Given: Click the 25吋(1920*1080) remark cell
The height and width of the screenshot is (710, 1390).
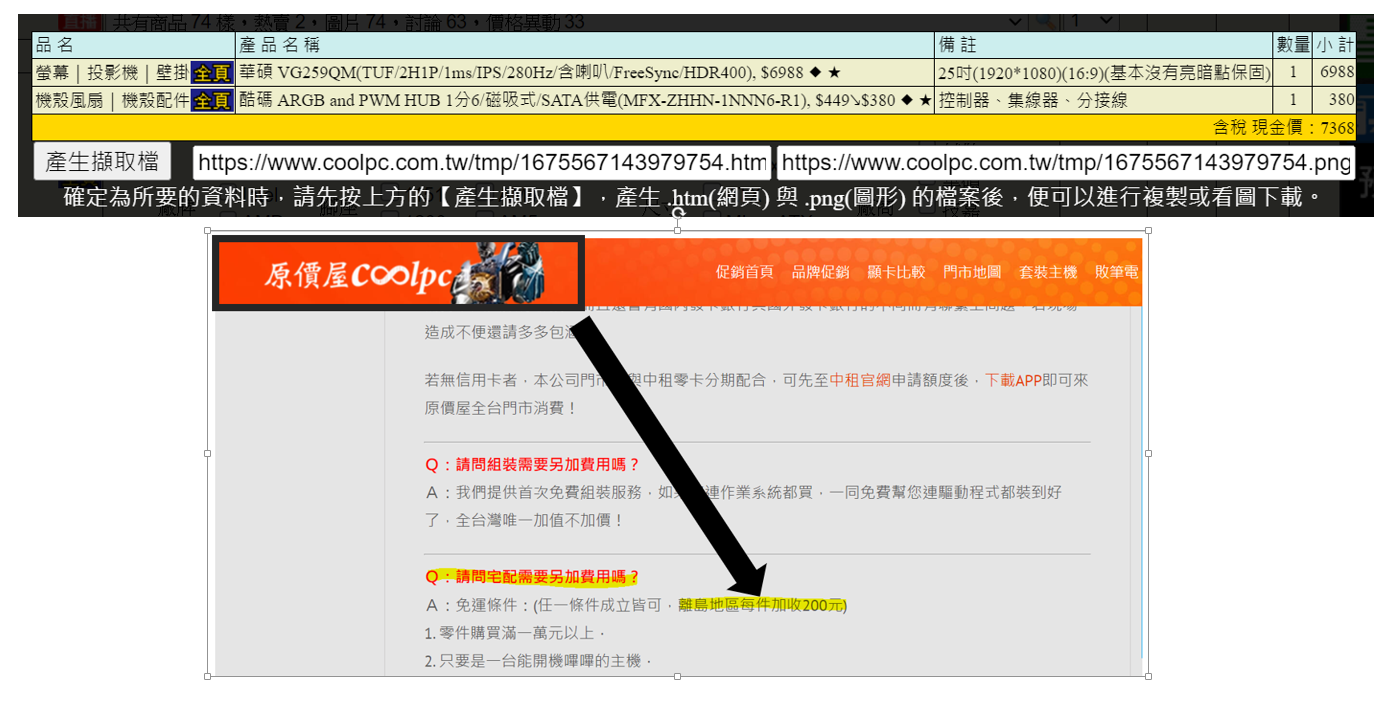Looking at the screenshot, I should point(1105,73).
